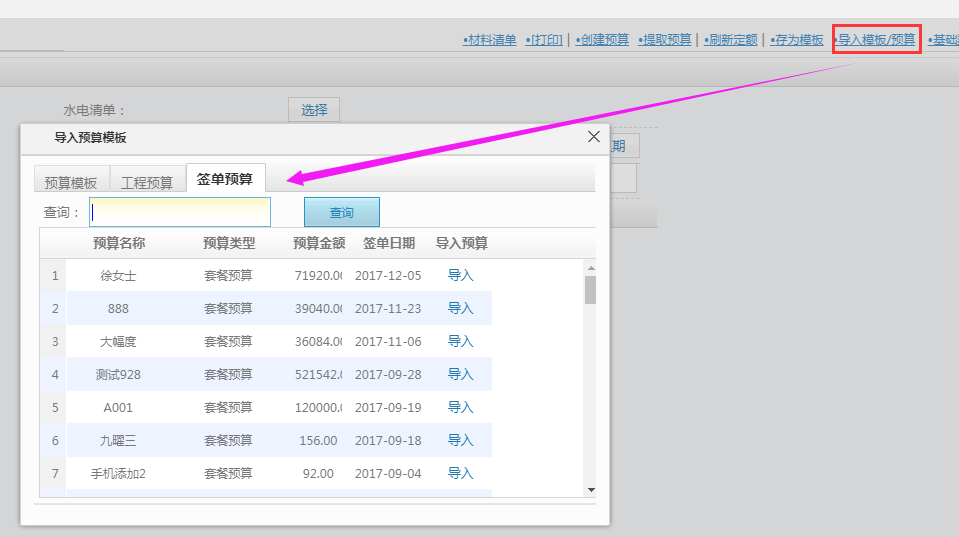Click the 刷新定额 link
This screenshot has height=537, width=959.
730,40
